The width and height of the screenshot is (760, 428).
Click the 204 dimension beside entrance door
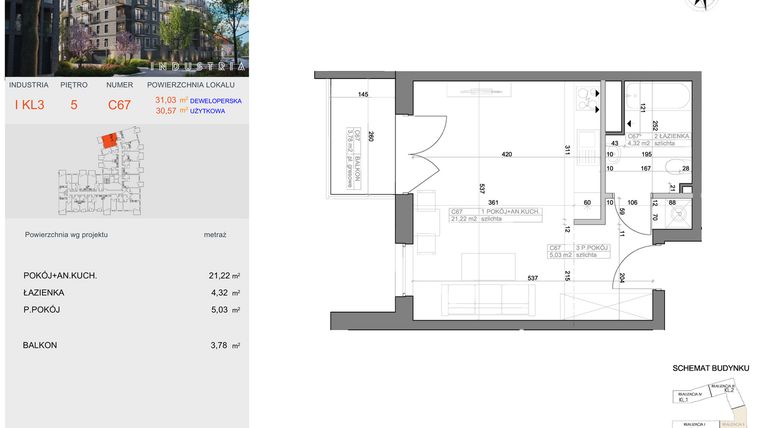point(622,277)
